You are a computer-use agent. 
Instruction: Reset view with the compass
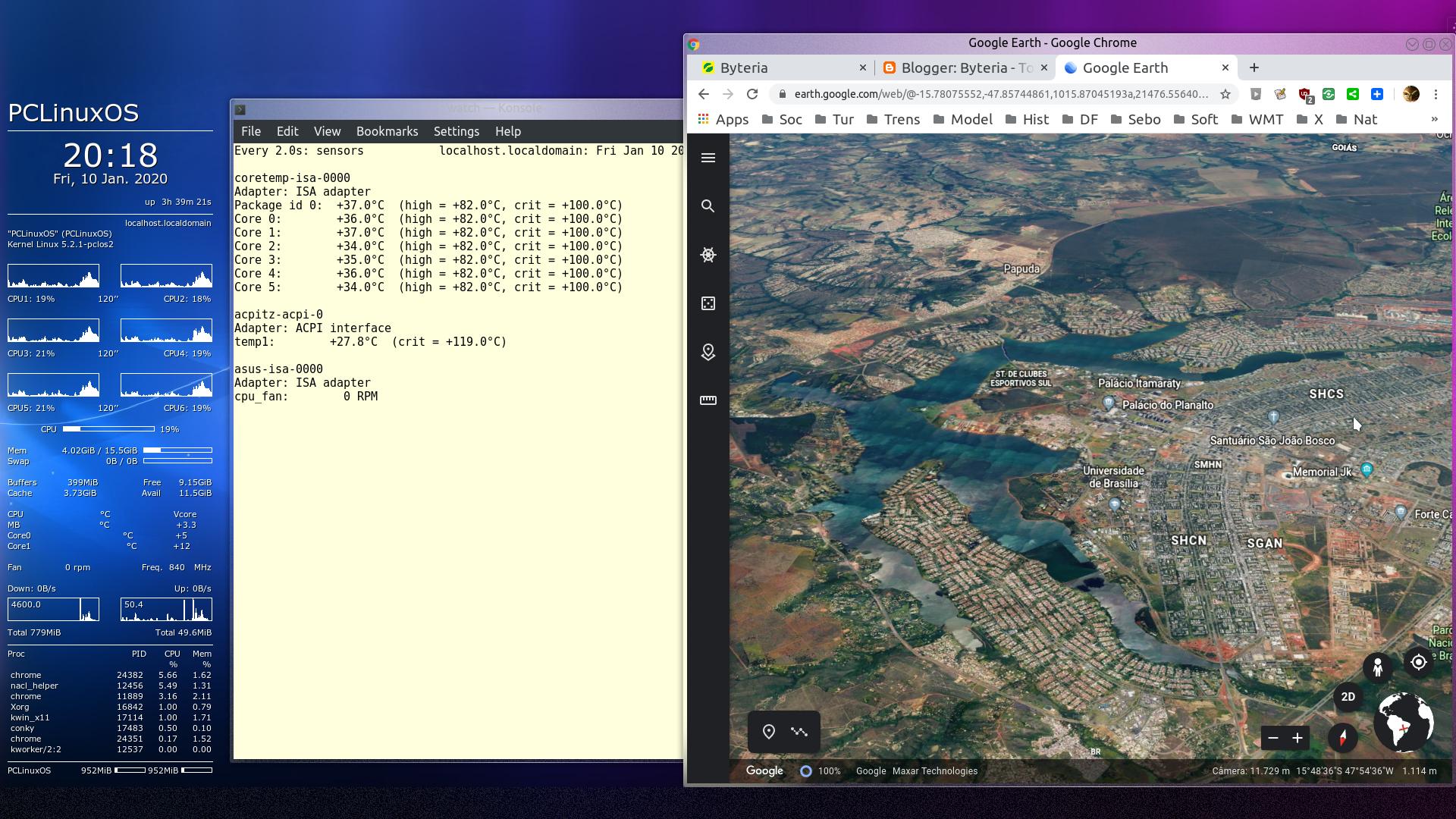point(1343,737)
